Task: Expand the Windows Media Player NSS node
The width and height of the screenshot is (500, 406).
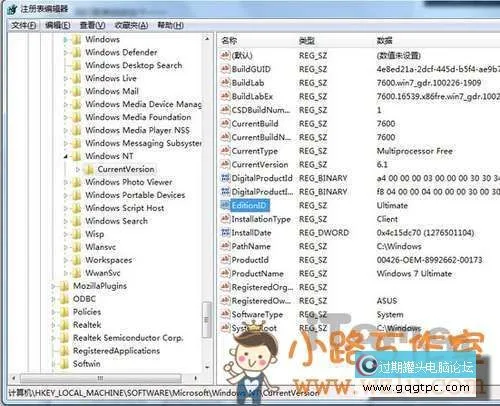Action: [x=66, y=130]
